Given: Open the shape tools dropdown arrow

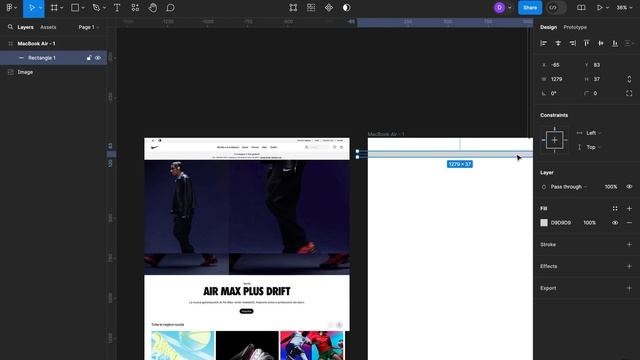Looking at the screenshot, I should [83, 8].
